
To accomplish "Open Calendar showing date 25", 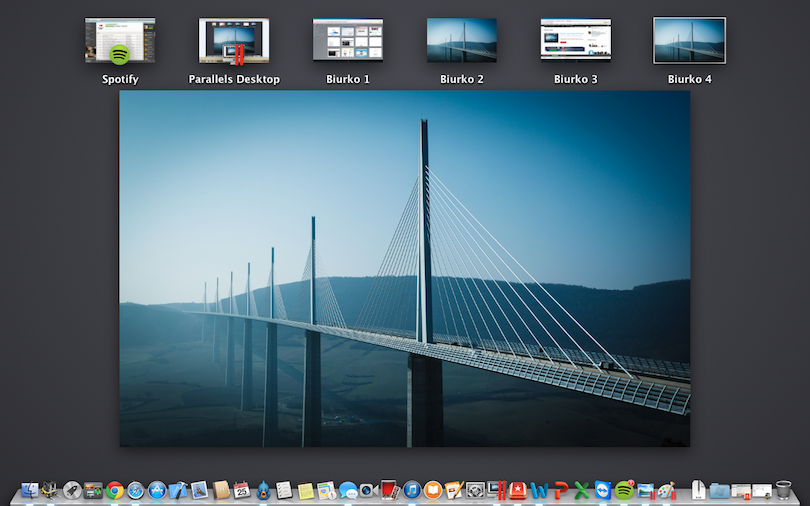I will (241, 490).
